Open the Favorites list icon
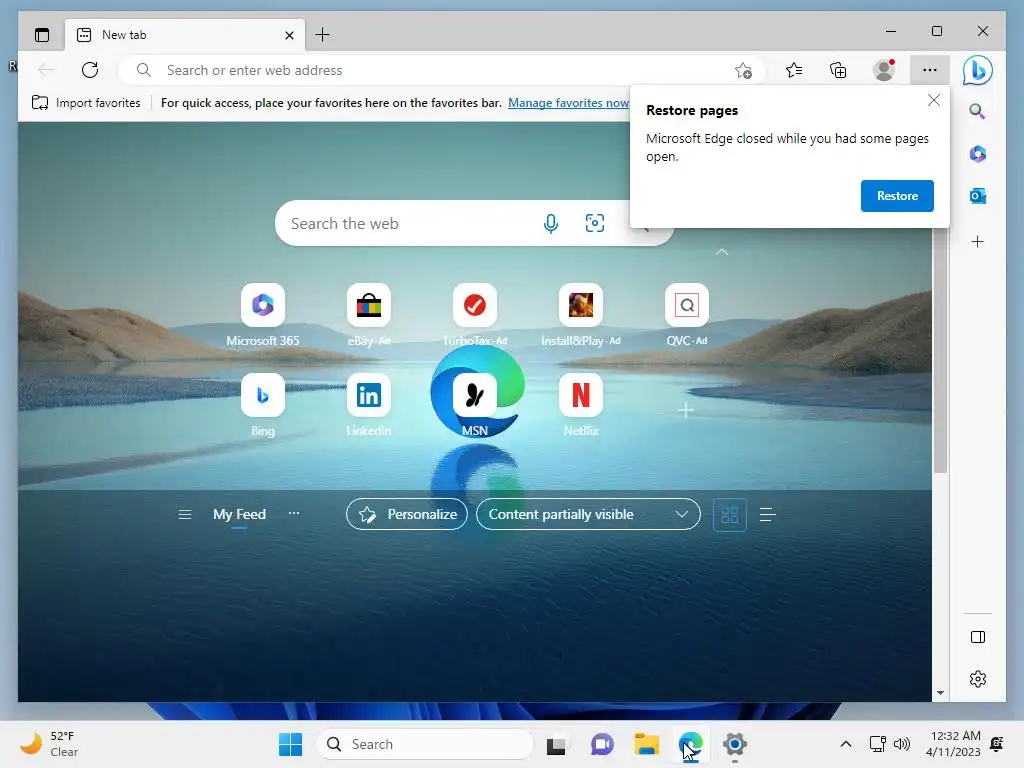The height and width of the screenshot is (768, 1024). point(794,70)
